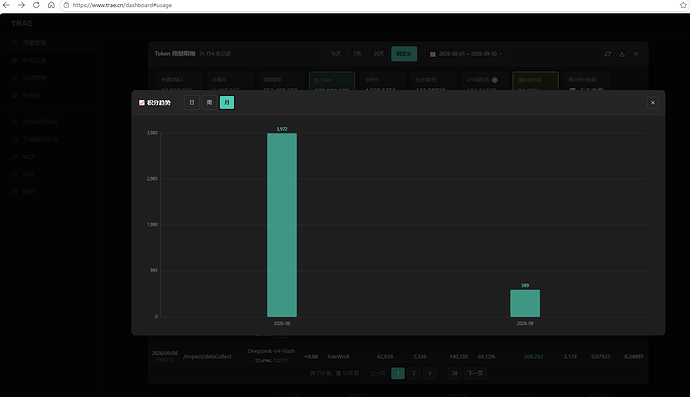
Task: Go to page 2 in pagination
Action: 414,373
